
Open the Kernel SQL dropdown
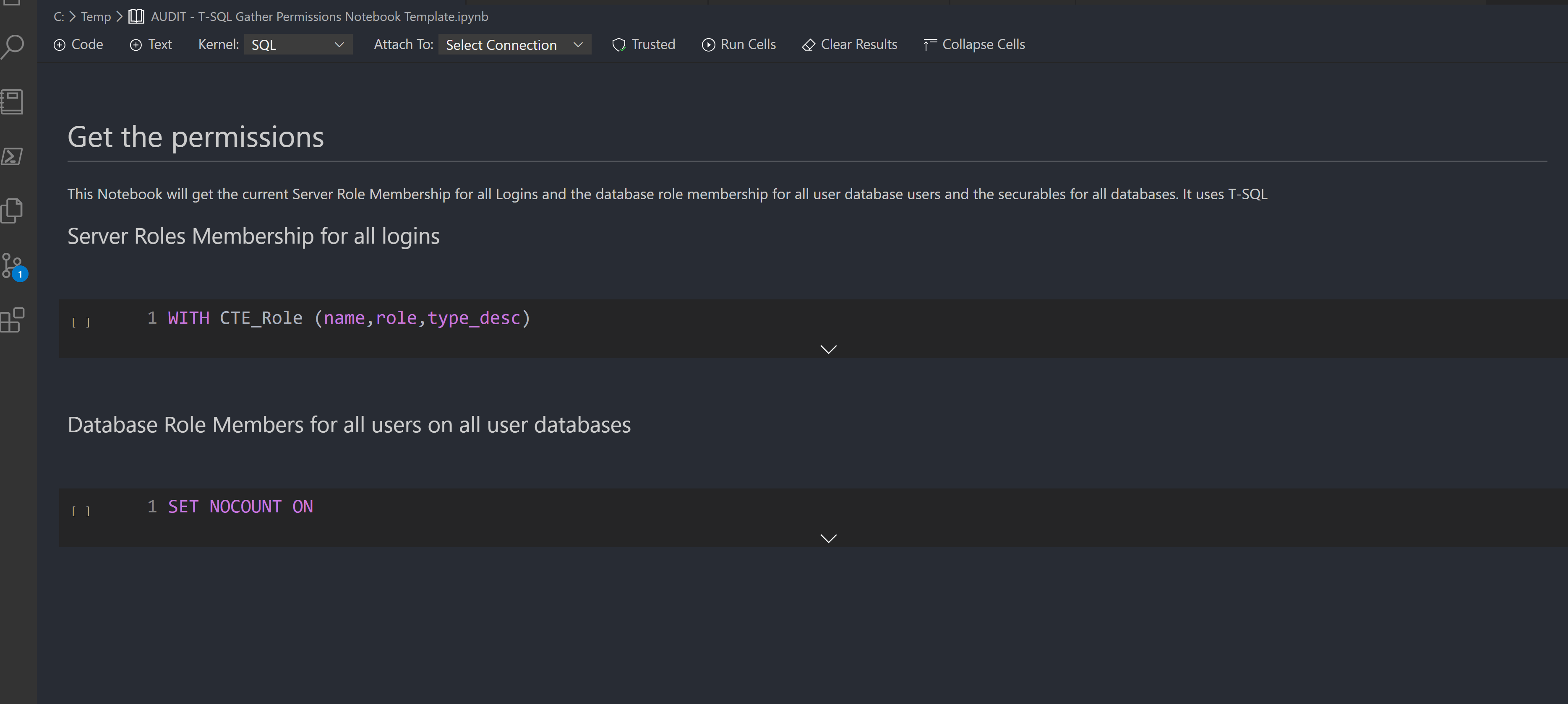(297, 44)
